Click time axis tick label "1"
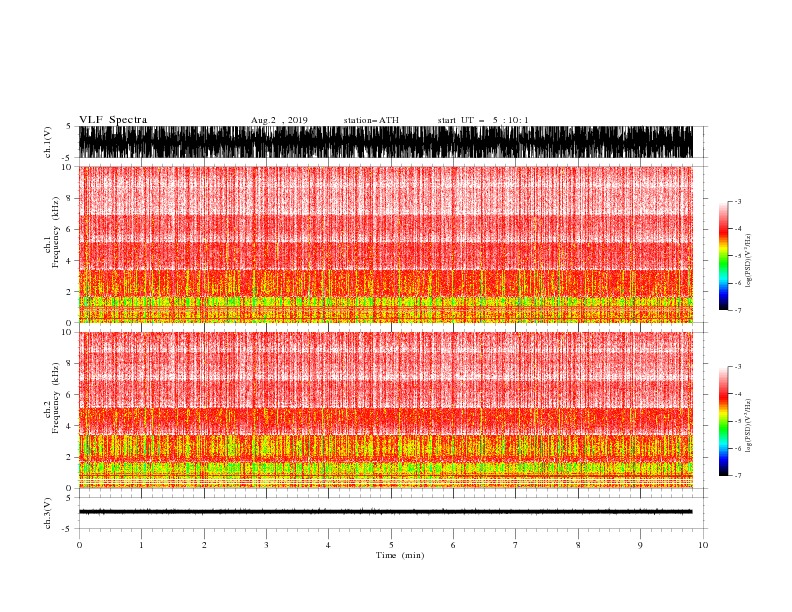 [141, 545]
